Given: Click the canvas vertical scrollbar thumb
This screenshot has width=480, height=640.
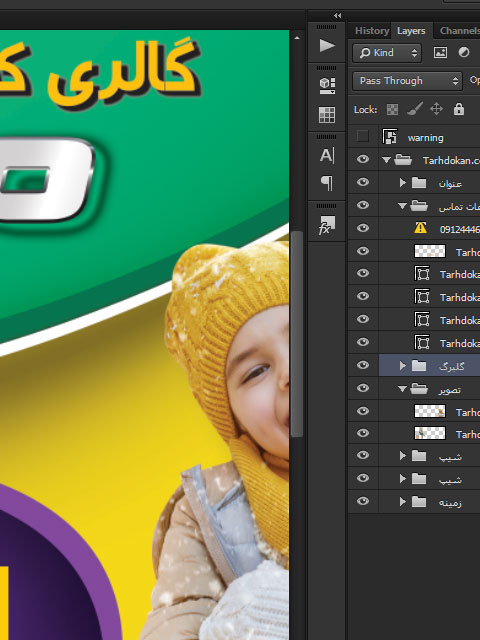Looking at the screenshot, I should 297,334.
